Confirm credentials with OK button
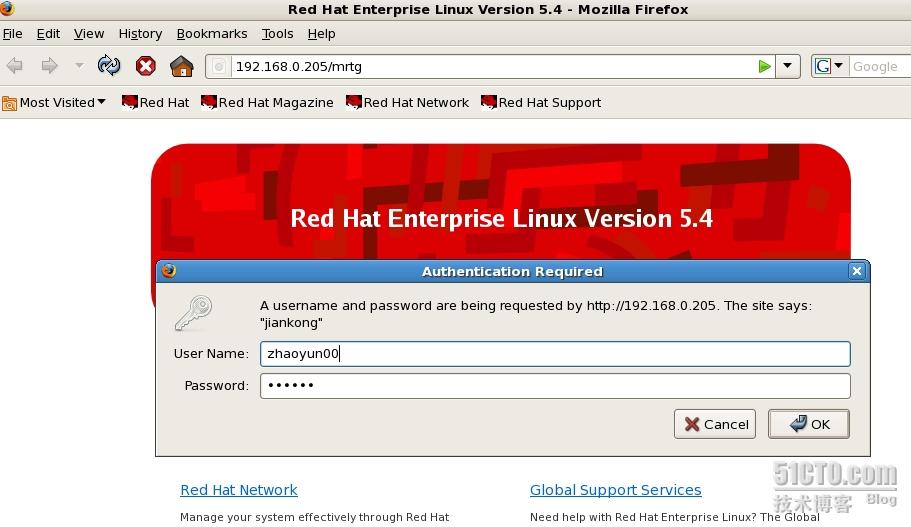The image size is (911, 527). 809,424
